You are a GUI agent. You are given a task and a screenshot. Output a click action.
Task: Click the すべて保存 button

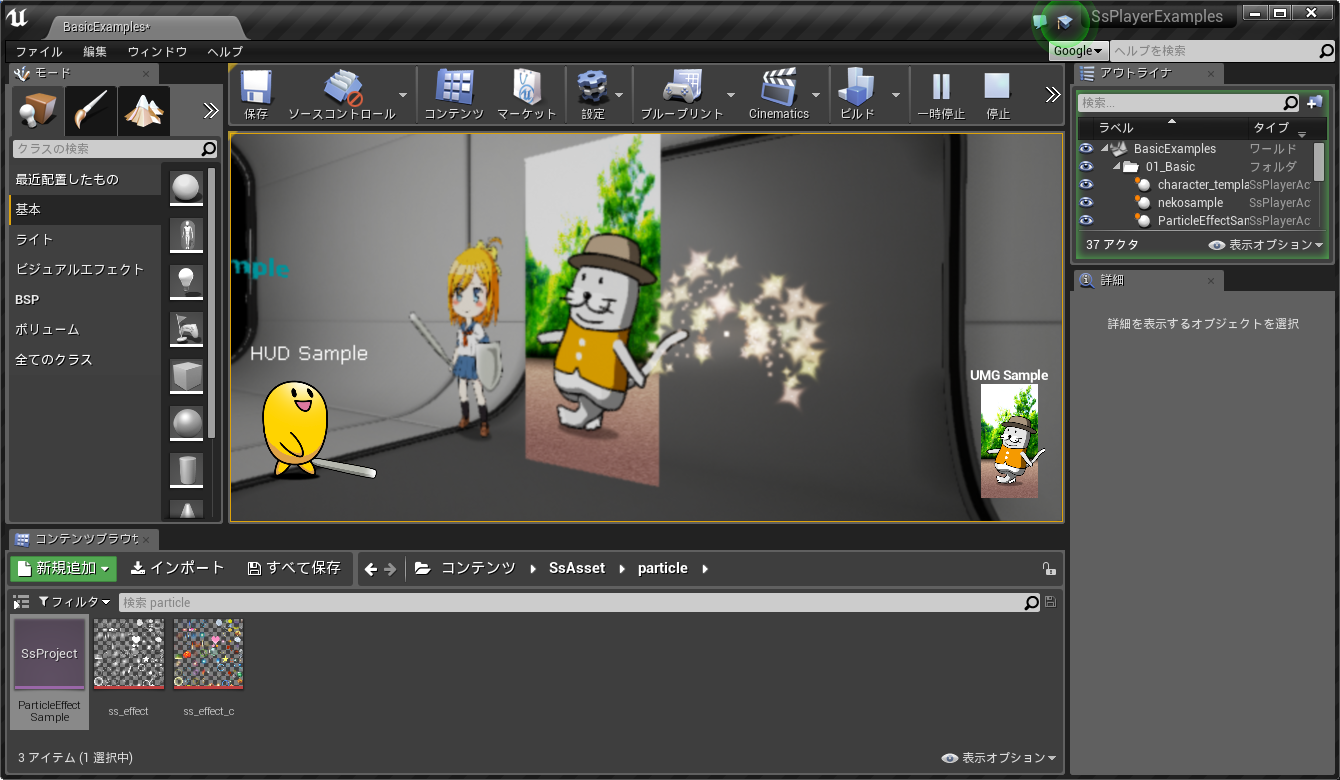[294, 568]
